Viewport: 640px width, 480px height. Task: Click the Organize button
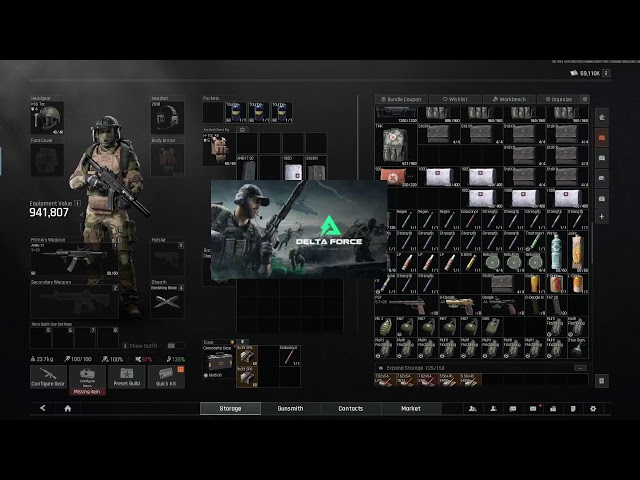558,99
